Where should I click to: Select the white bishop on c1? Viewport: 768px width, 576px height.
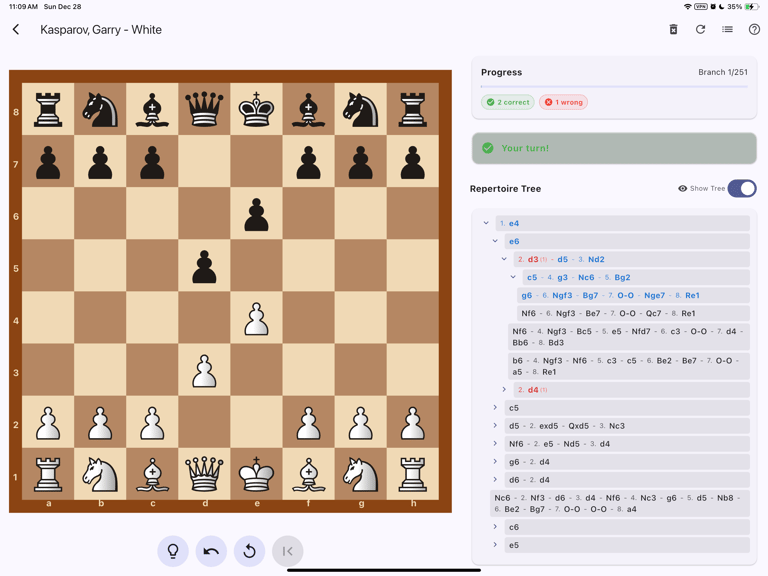pyautogui.click(x=152, y=474)
